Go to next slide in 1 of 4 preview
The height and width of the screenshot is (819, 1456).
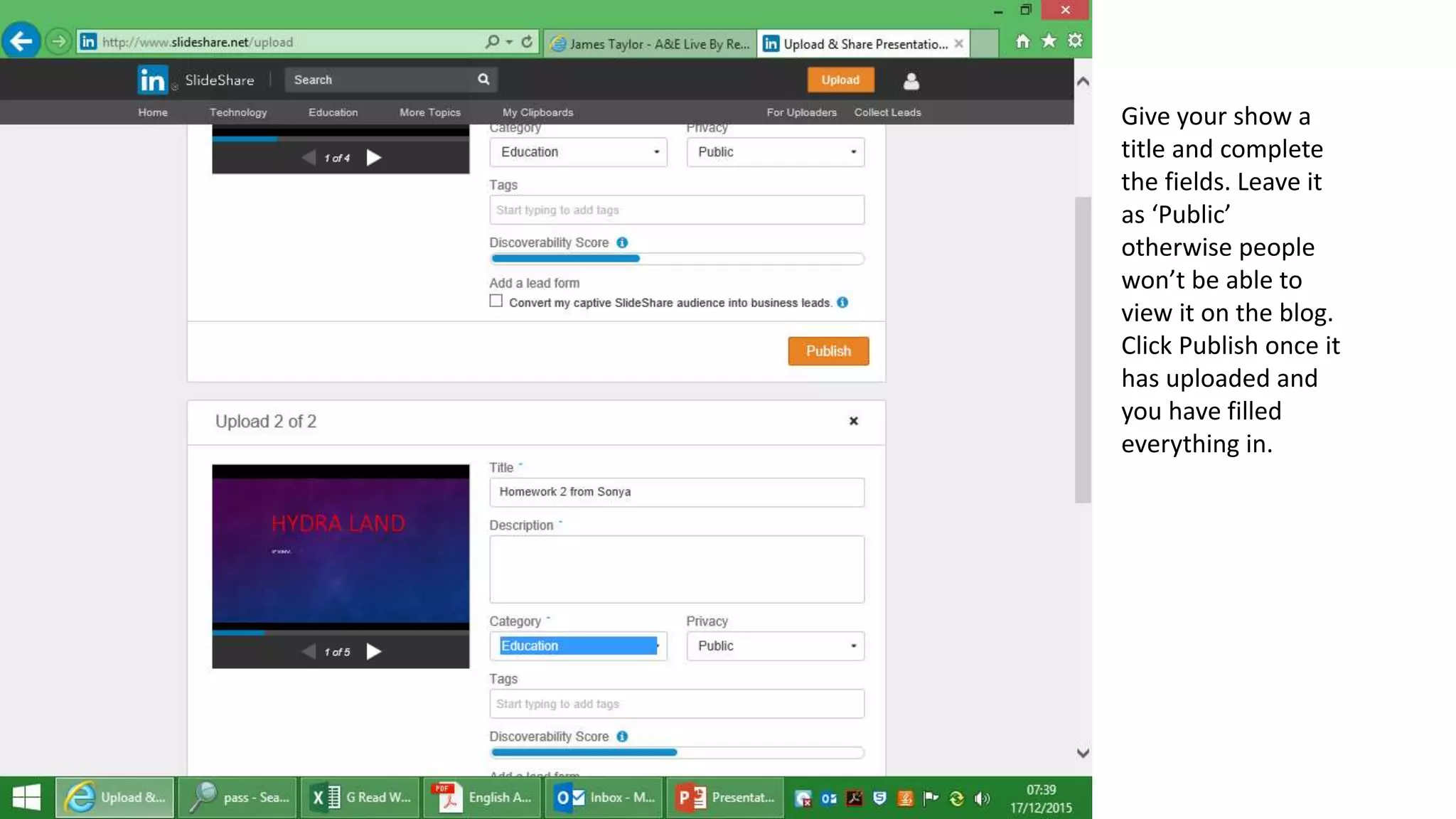coord(374,157)
